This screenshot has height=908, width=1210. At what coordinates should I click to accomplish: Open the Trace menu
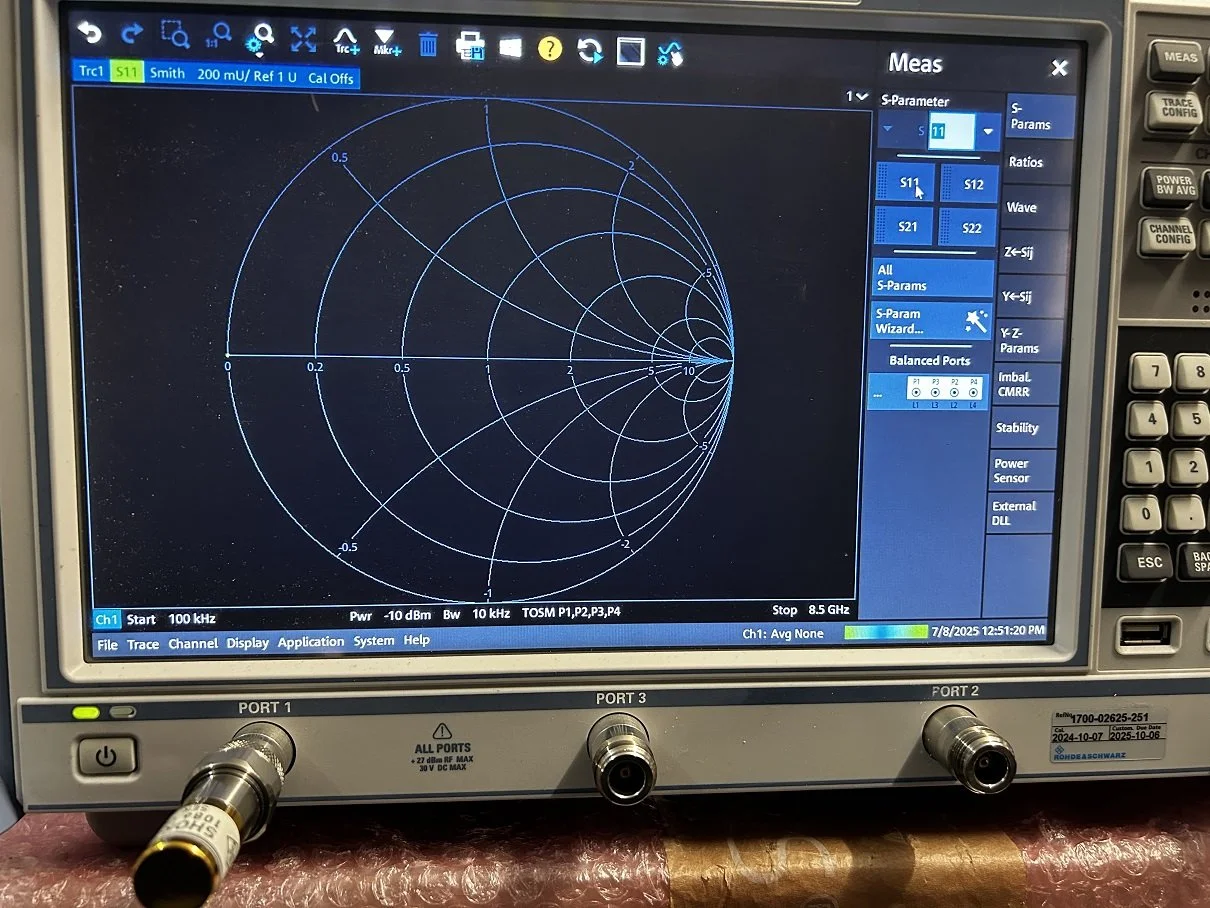click(143, 644)
